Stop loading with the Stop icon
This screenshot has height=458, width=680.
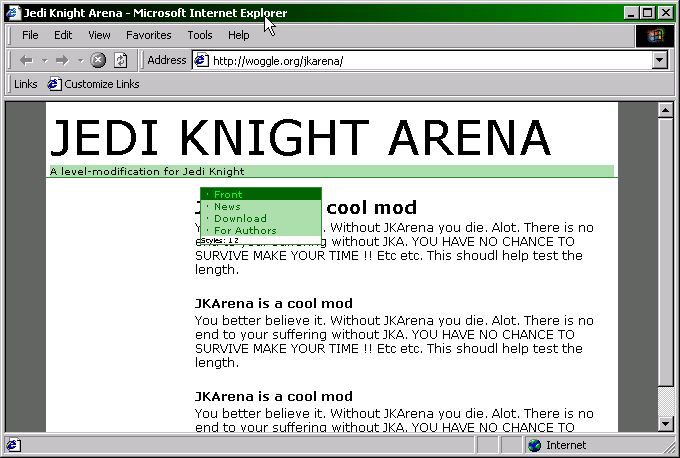click(x=98, y=60)
